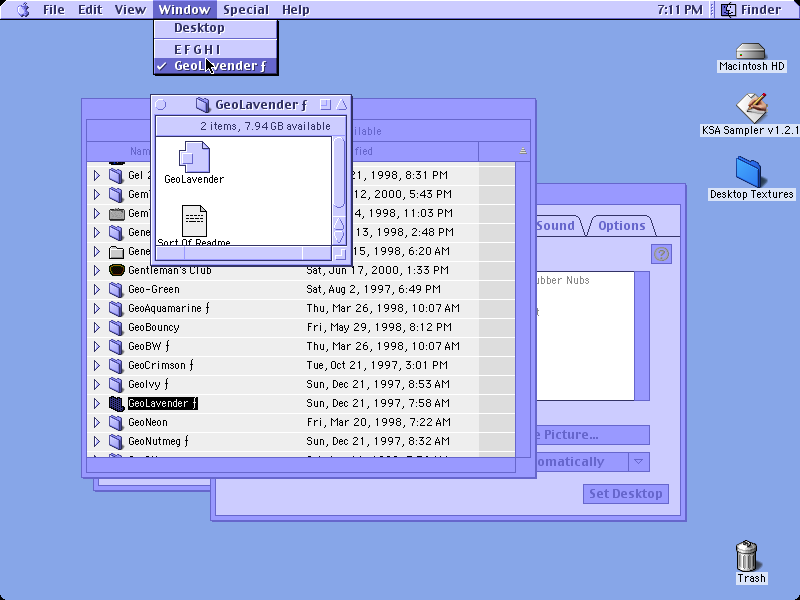This screenshot has width=800, height=600.
Task: Select the Sort Of Readme document icon
Action: [194, 221]
